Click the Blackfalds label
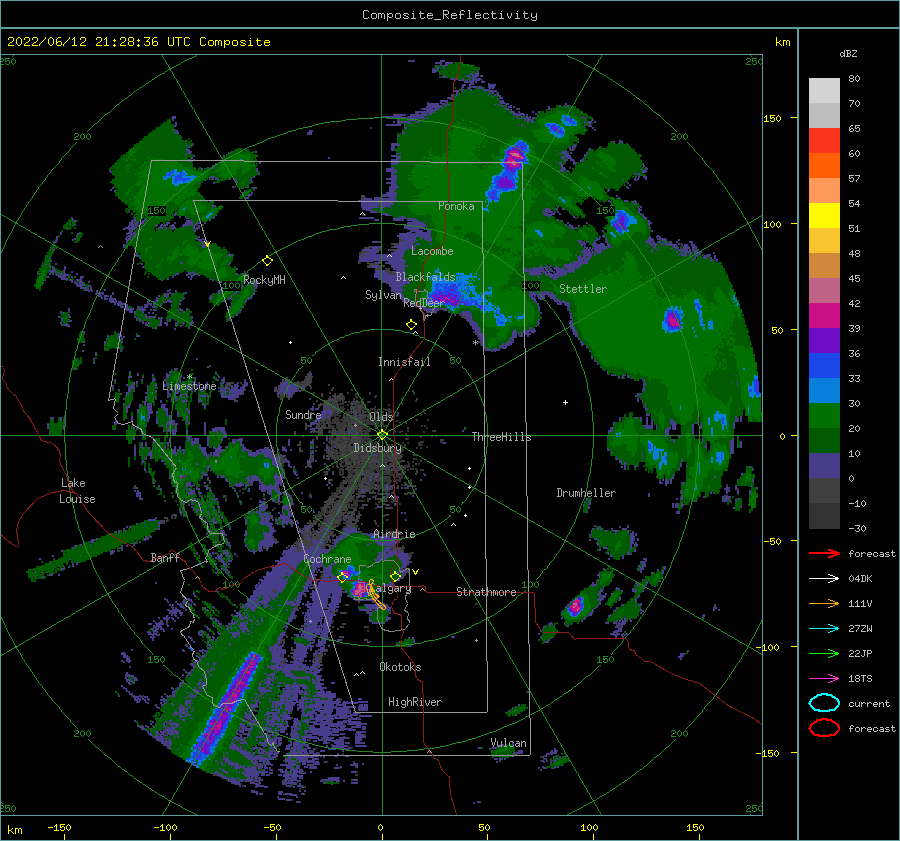 [x=425, y=277]
